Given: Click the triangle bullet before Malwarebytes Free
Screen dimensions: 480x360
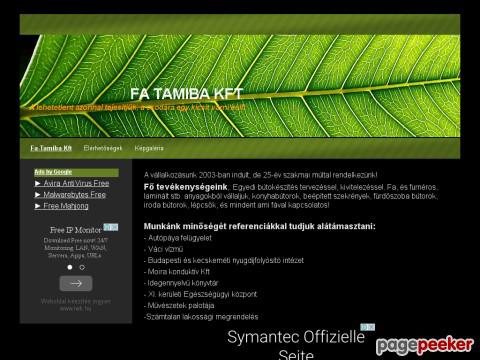Looking at the screenshot, I should [38, 194].
